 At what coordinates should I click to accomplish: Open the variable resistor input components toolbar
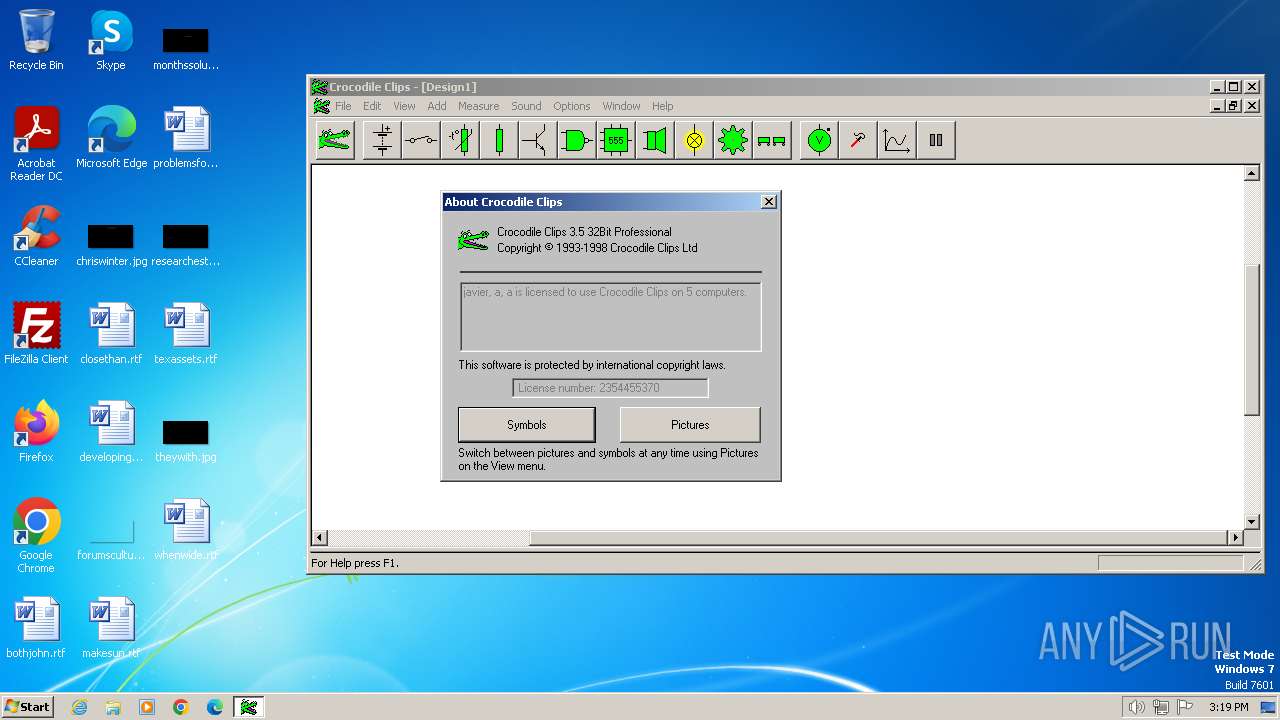460,140
